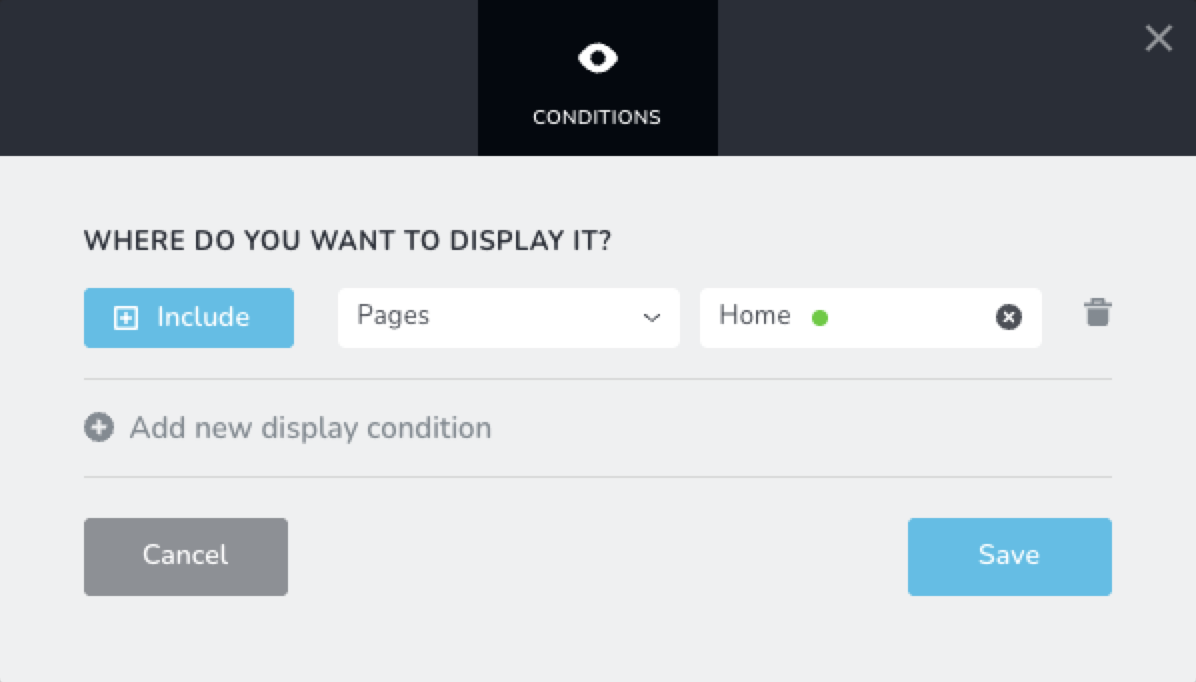
Task: Click the "Where do you want to display it?" heading
Action: pyautogui.click(x=347, y=241)
